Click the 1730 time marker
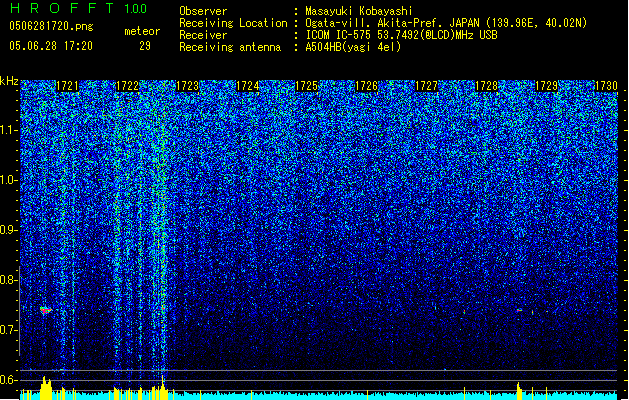 click(x=606, y=86)
